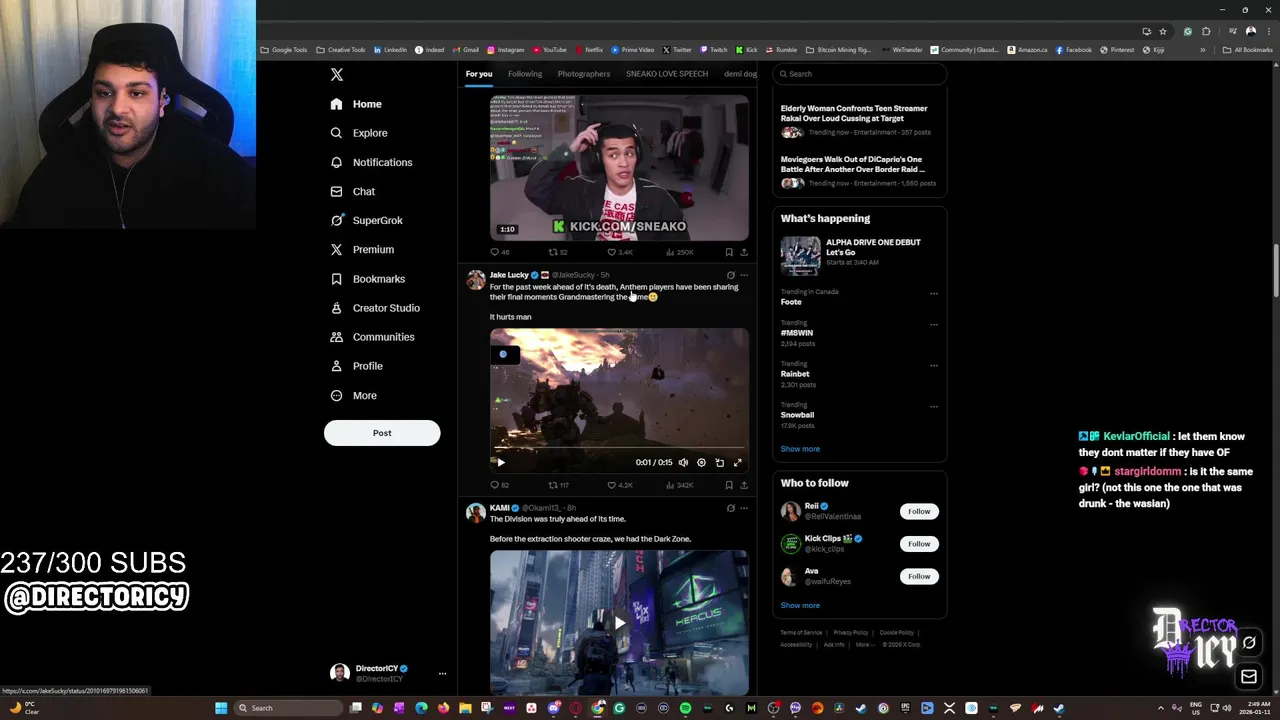1280x720 pixels.
Task: Bookmark the SNEAKO video post
Action: tap(729, 252)
